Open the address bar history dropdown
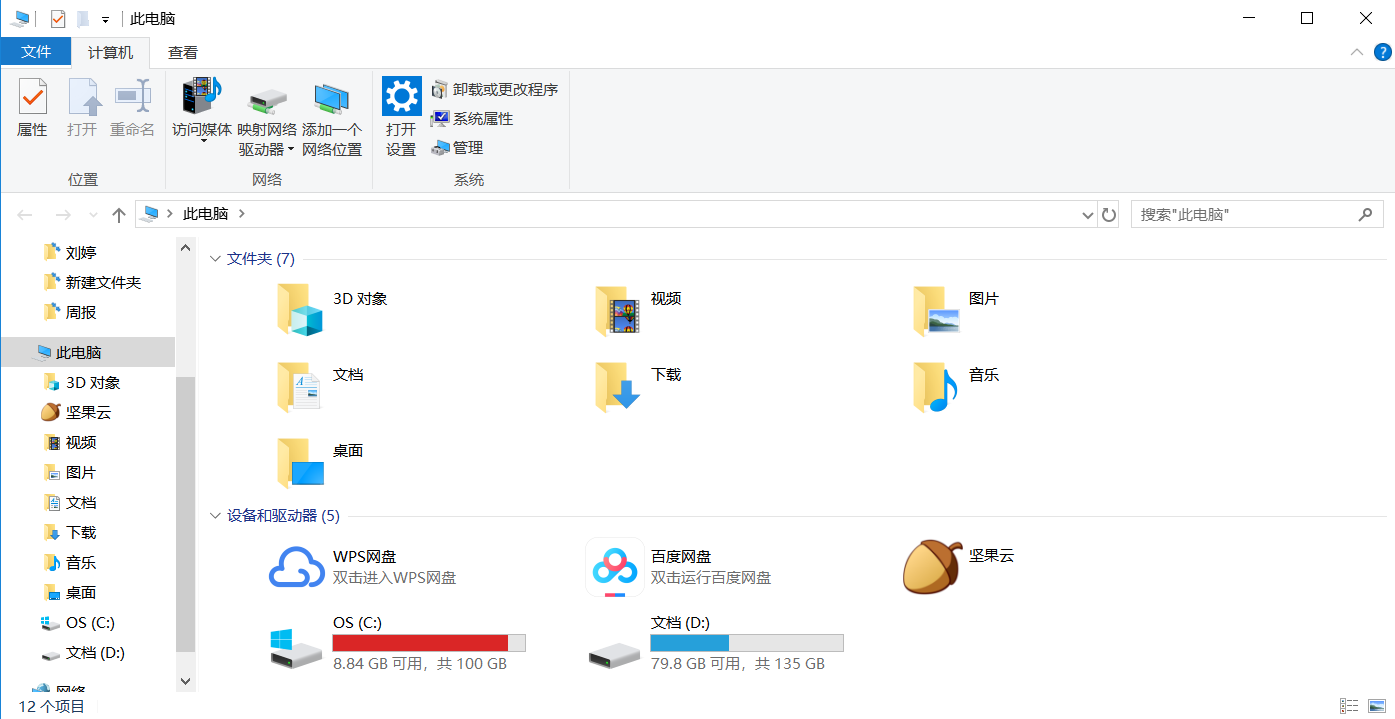Viewport: 1395px width, 719px height. pos(1087,213)
